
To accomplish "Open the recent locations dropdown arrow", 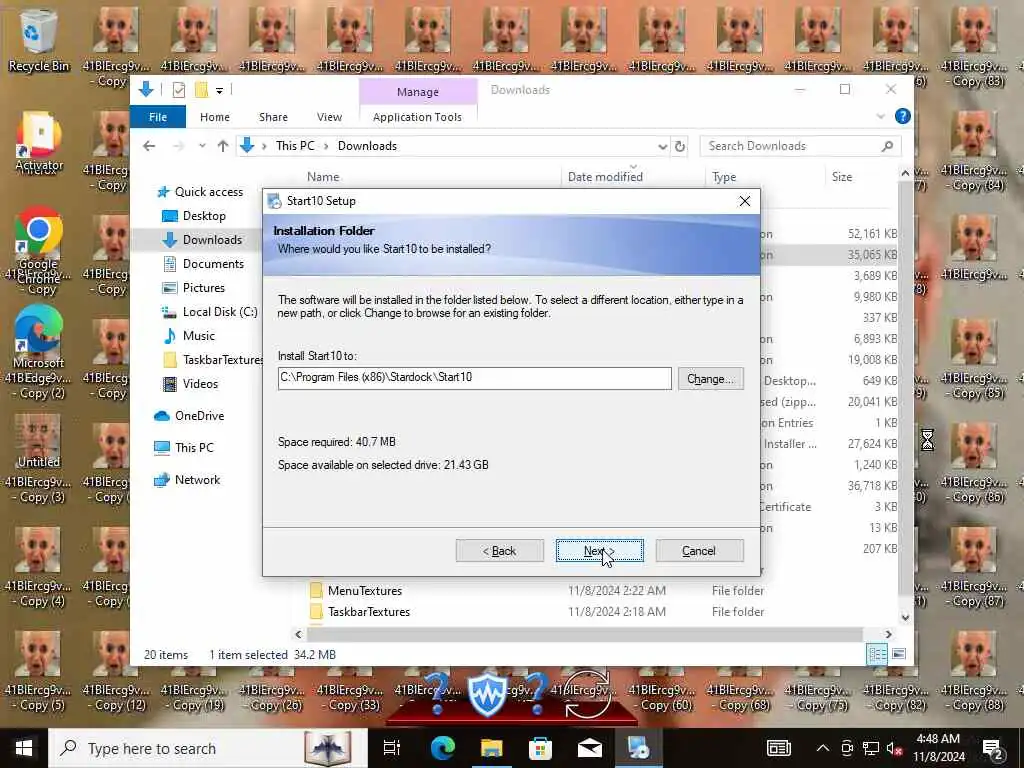I will [x=202, y=146].
